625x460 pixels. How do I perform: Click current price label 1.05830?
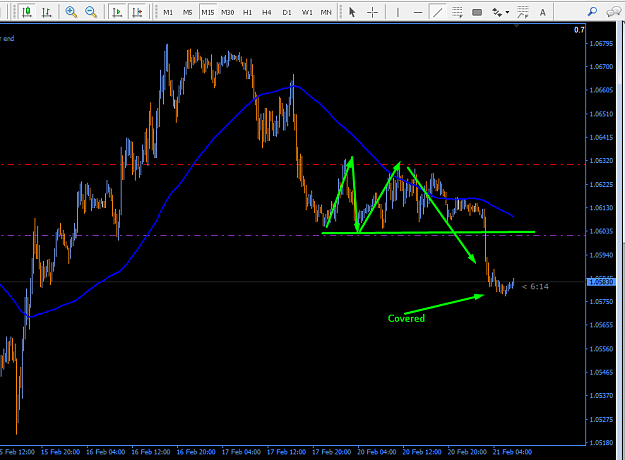pyautogui.click(x=601, y=282)
